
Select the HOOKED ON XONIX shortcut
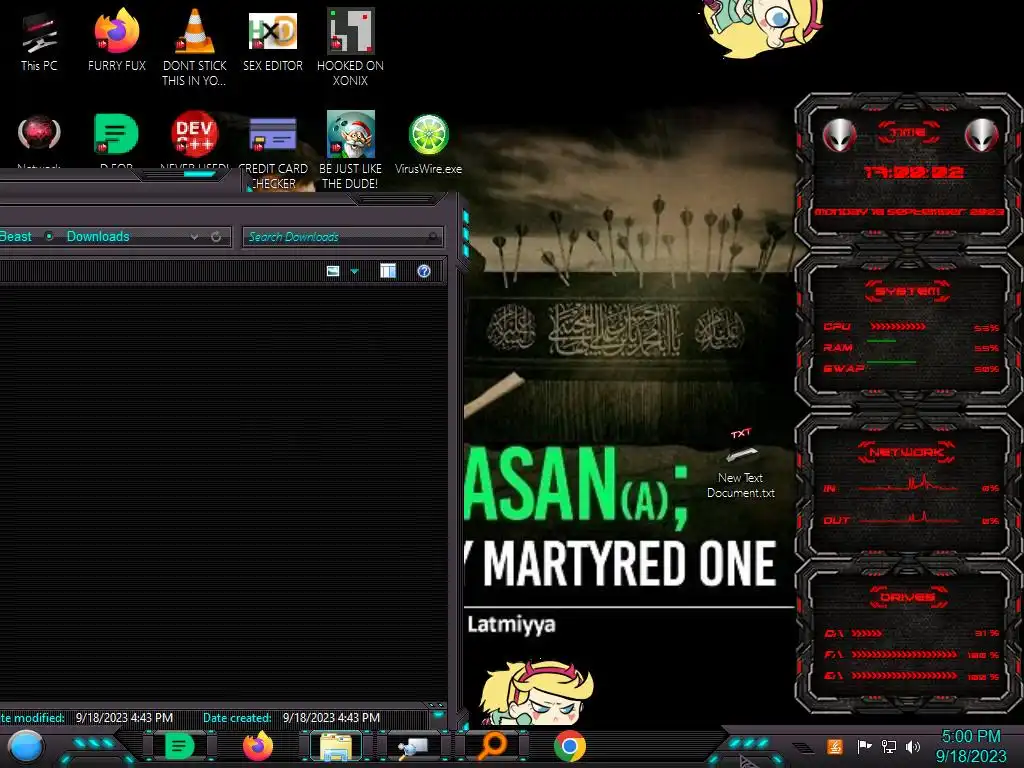351,48
